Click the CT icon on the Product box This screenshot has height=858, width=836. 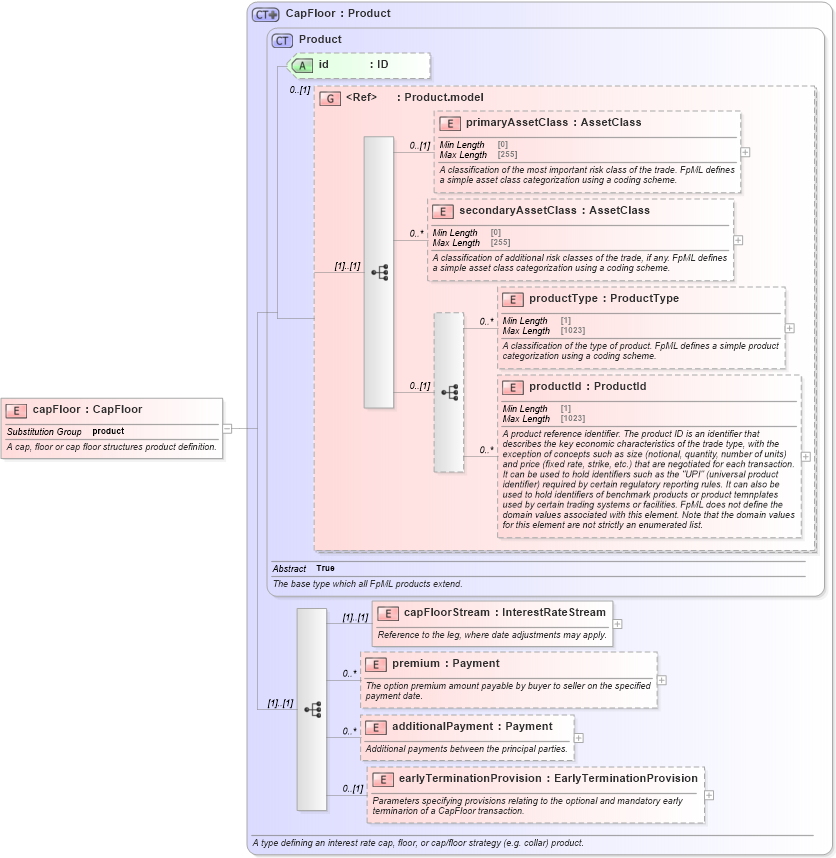click(x=280, y=39)
